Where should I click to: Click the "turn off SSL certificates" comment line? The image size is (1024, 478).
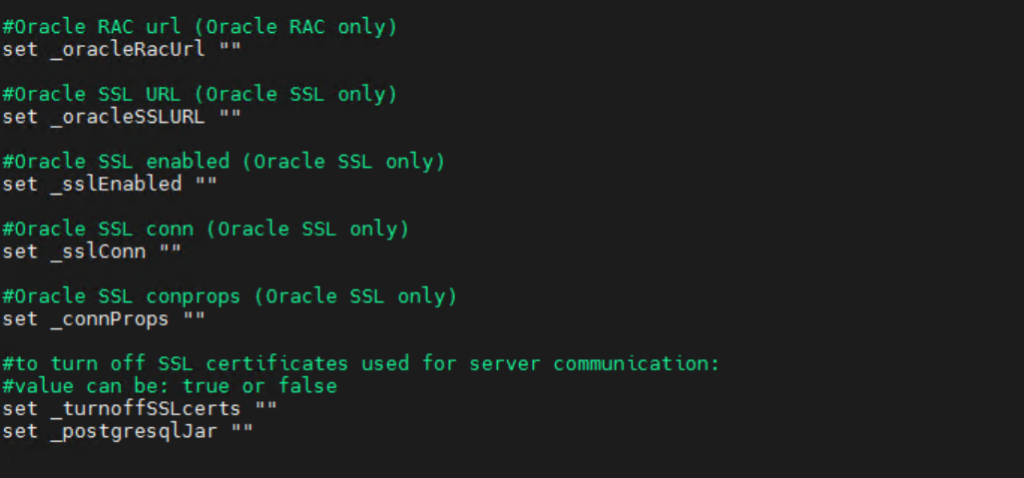360,362
